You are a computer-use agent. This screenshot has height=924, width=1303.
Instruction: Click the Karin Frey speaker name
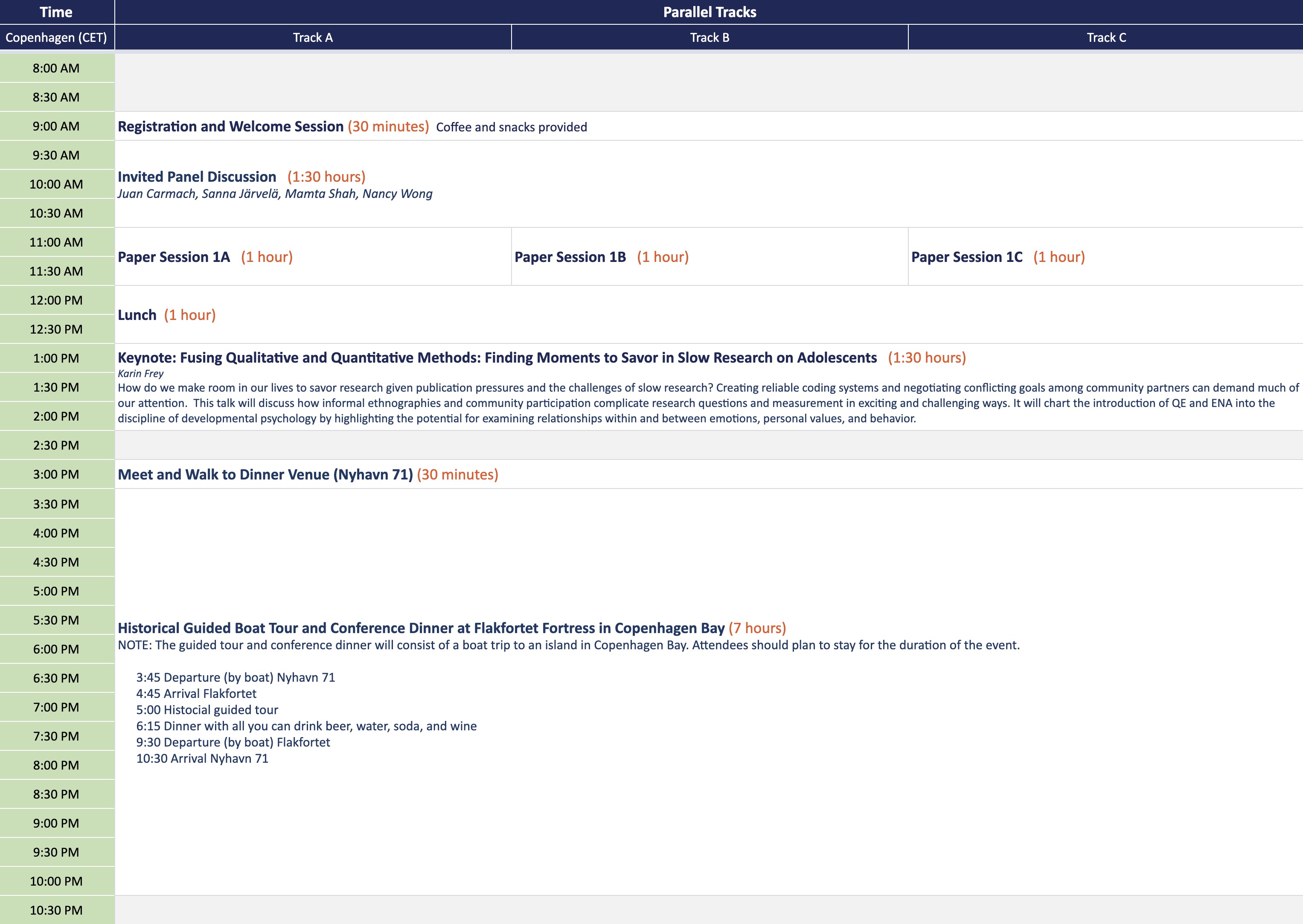[x=140, y=374]
